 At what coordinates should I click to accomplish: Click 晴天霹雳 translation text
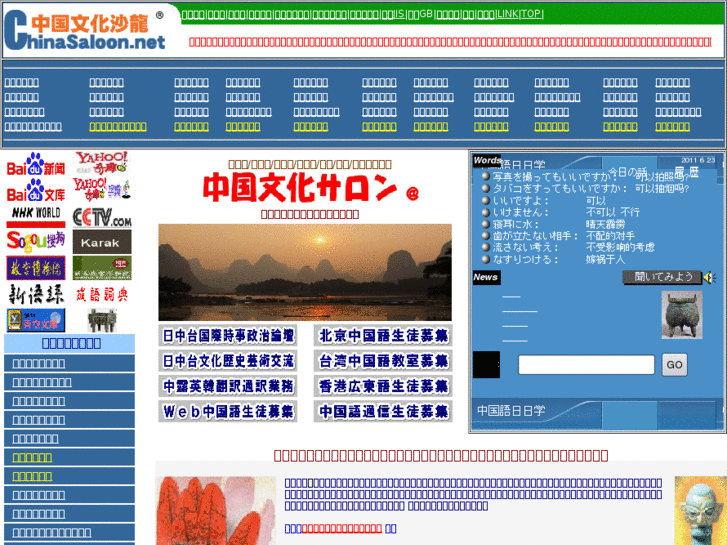pos(606,224)
